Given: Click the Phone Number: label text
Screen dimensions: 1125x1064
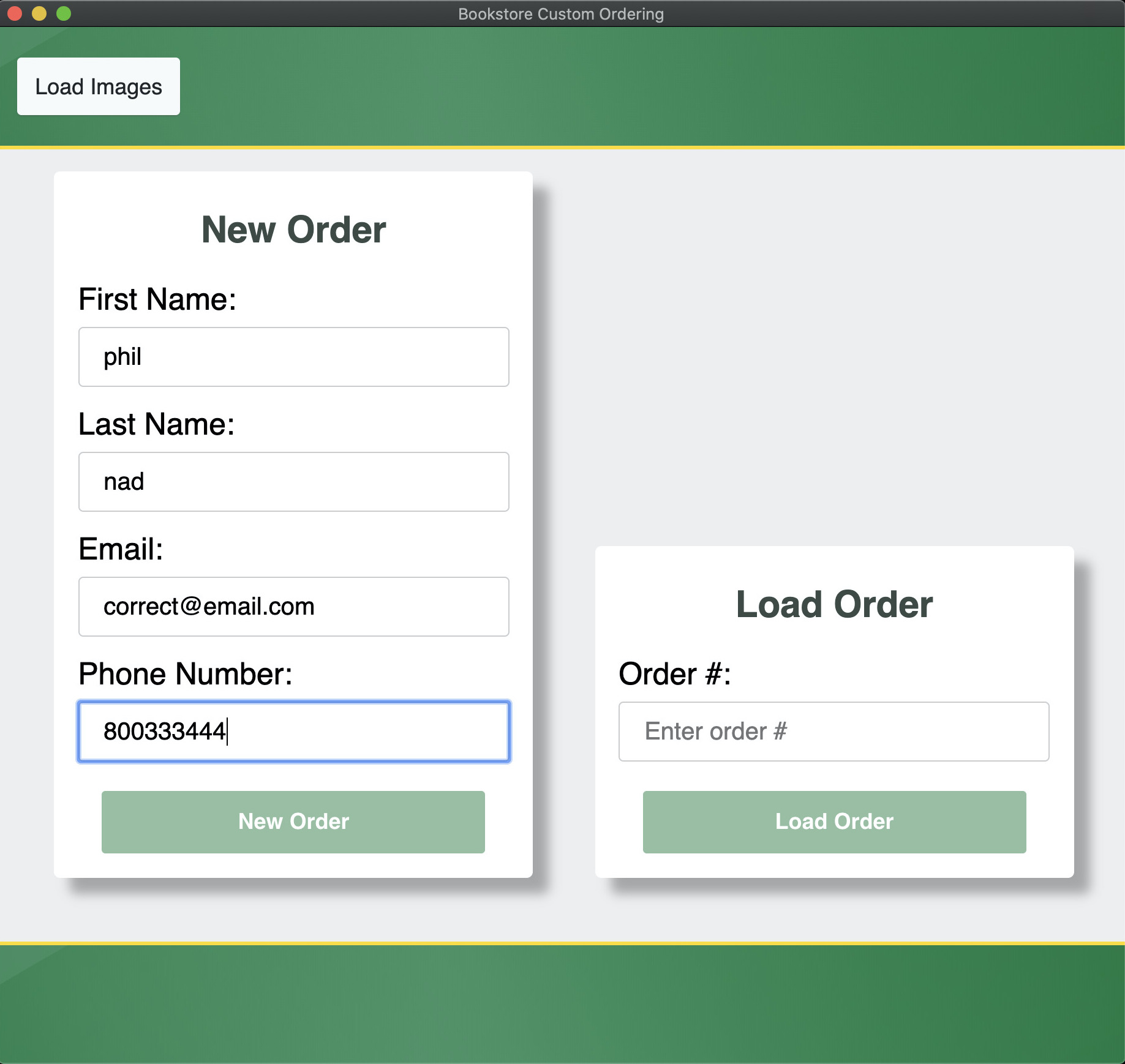Looking at the screenshot, I should (x=186, y=674).
